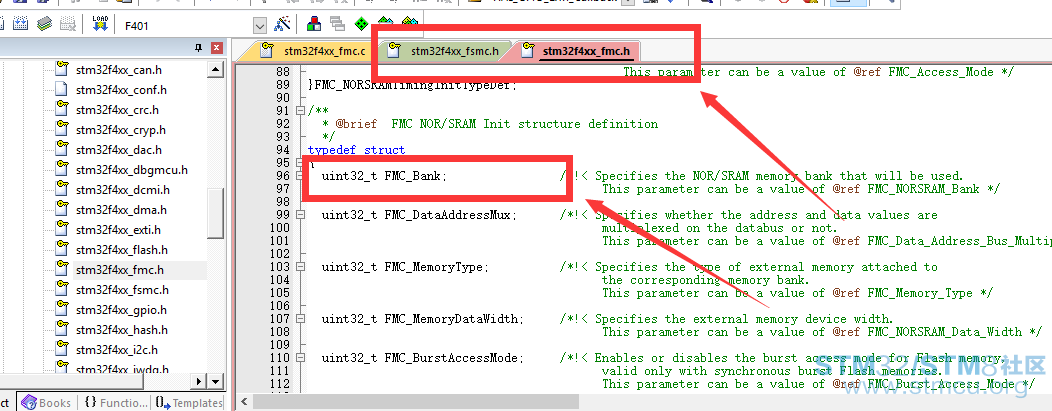Click the pin icon on Project panel

(199, 48)
